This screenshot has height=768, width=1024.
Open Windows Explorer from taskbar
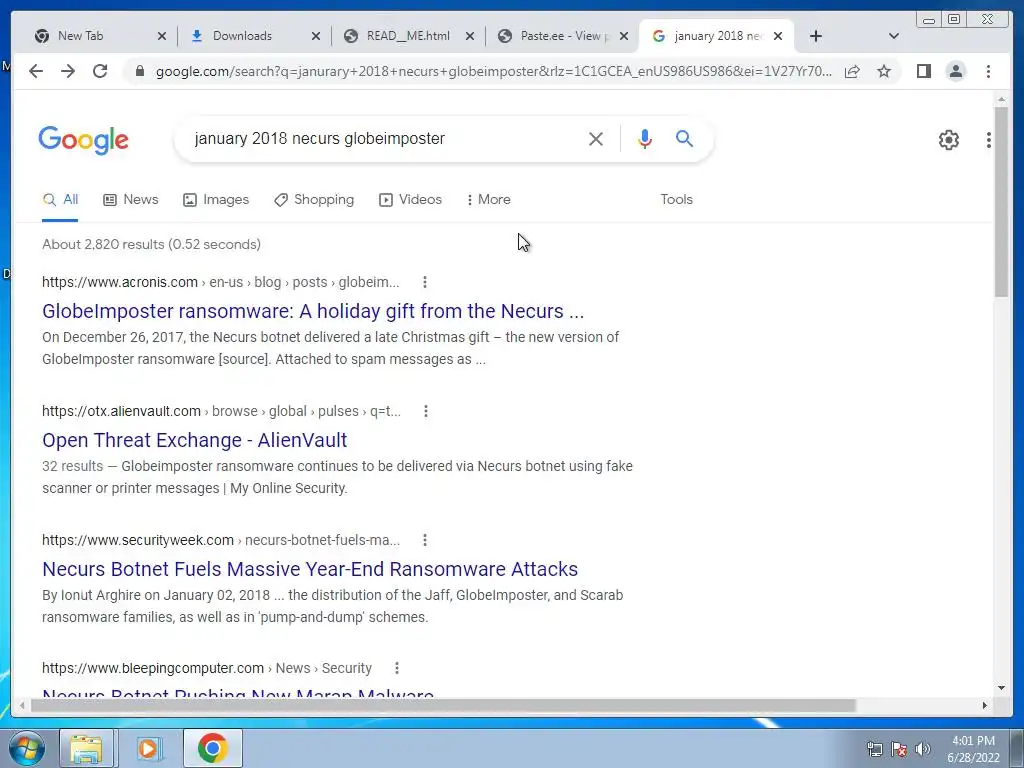(x=86, y=748)
